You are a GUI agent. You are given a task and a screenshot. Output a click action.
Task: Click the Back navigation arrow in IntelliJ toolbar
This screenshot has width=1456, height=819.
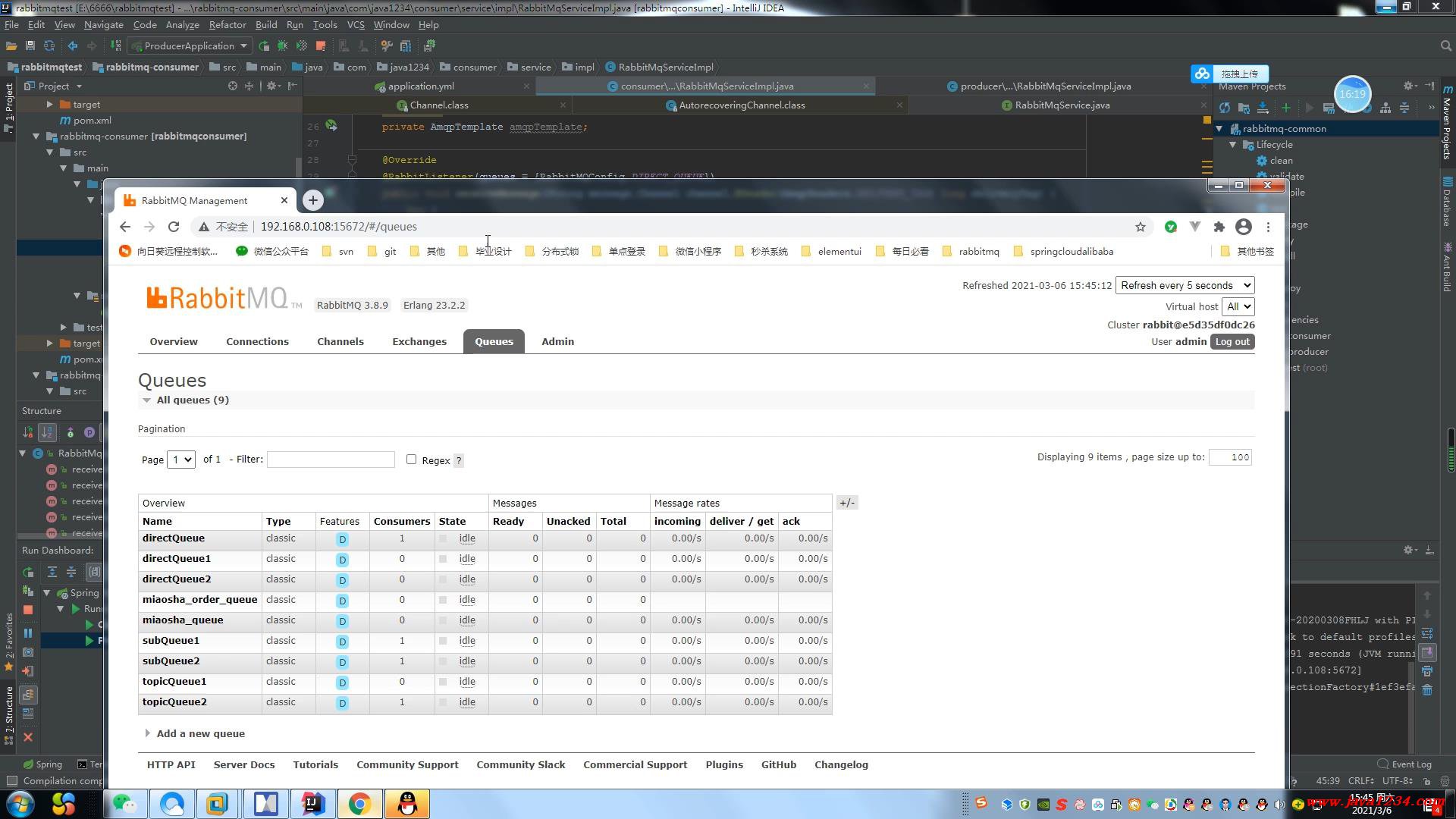[73, 45]
